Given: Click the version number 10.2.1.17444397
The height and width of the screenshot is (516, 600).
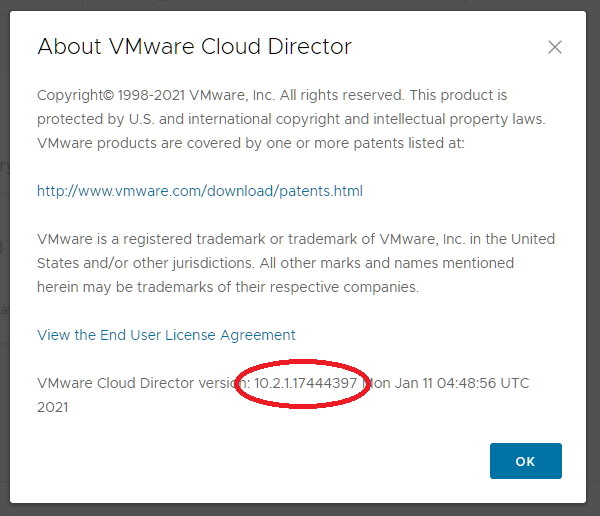Looking at the screenshot, I should point(306,383).
